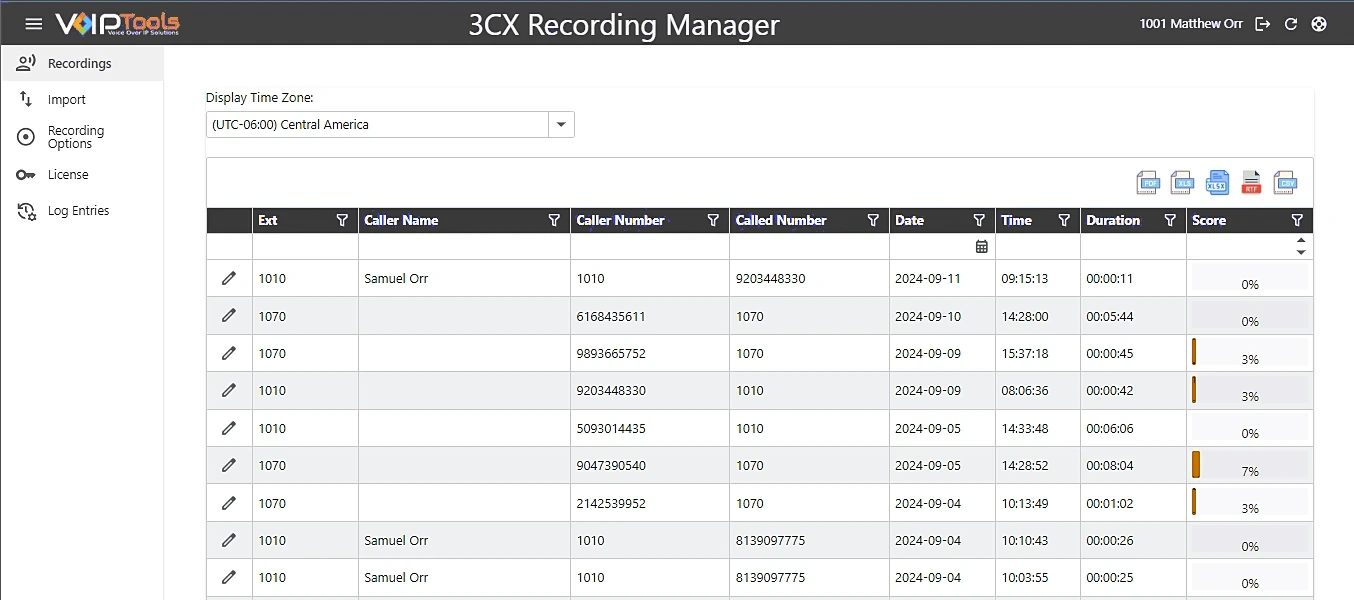Click the duration 00:08:04
1354x600 pixels.
tap(1110, 465)
